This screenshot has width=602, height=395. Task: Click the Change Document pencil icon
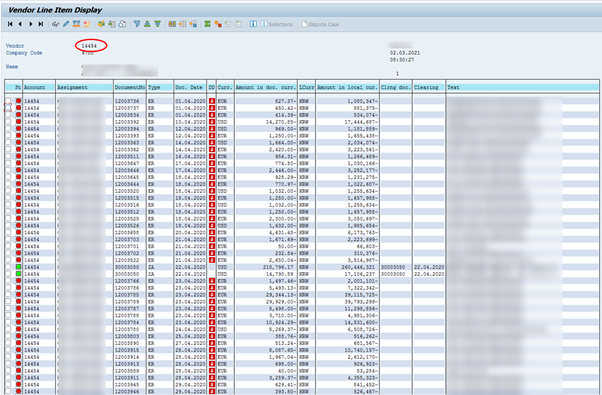(66, 24)
